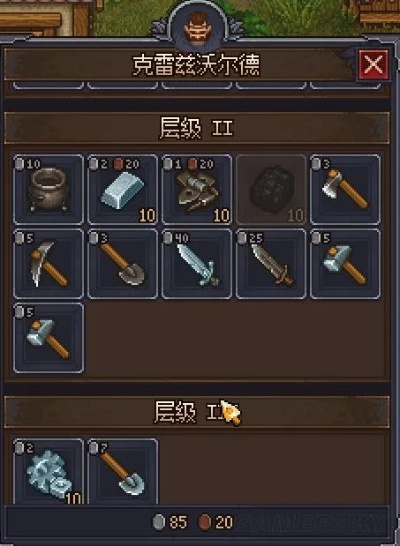Choose the gear parts costing 2
Screen dimensions: 400x546
[x=48, y=471]
